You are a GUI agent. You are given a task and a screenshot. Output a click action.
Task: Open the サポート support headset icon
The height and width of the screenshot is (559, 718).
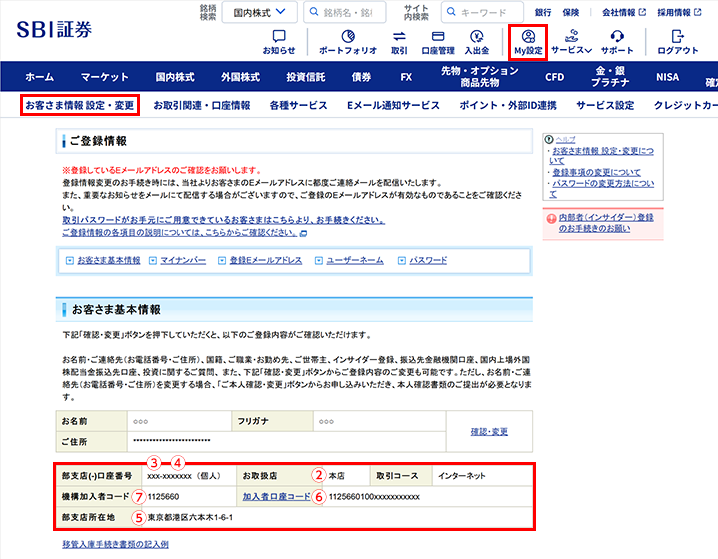(617, 42)
